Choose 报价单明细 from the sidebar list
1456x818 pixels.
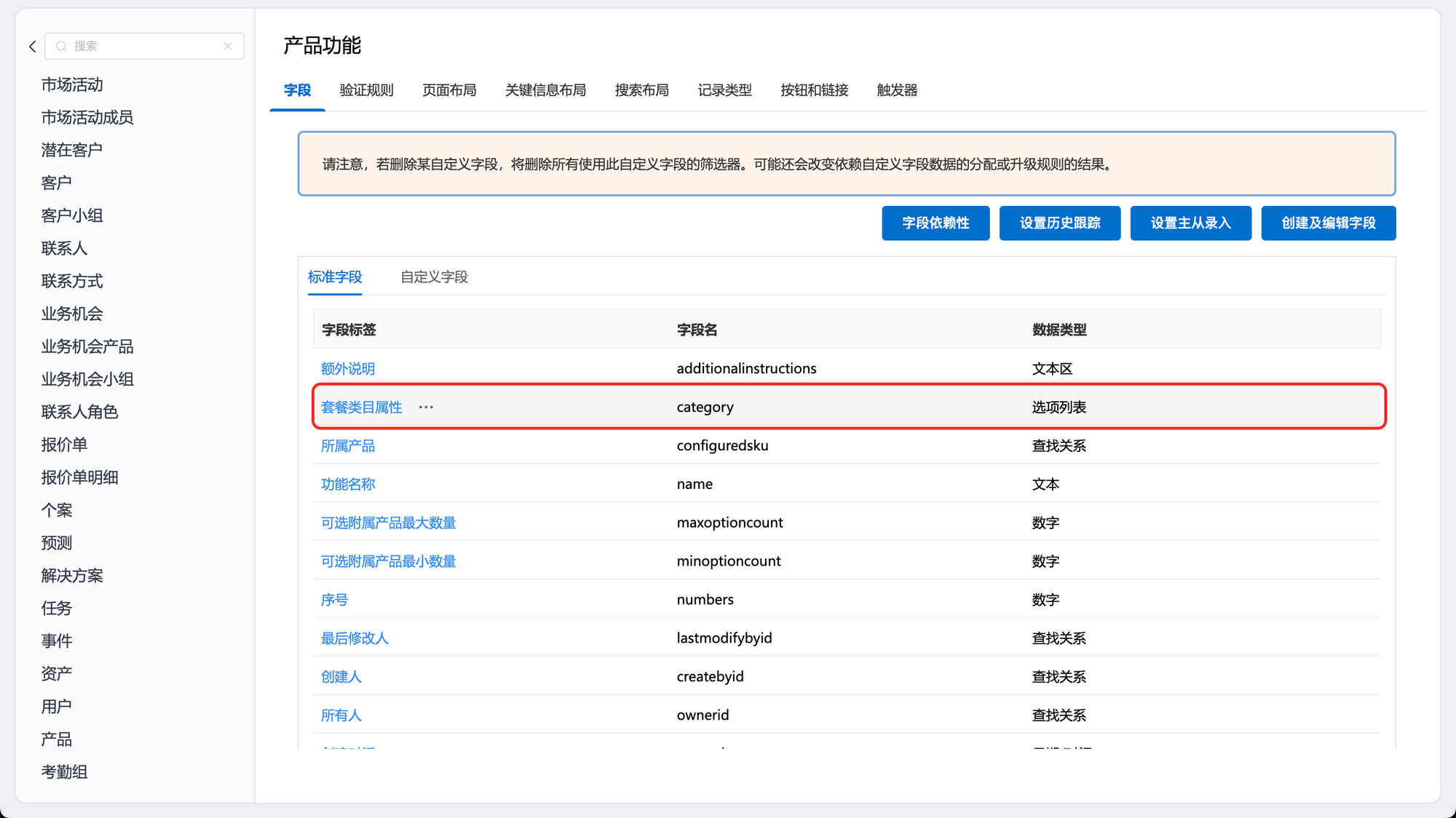pyautogui.click(x=80, y=477)
